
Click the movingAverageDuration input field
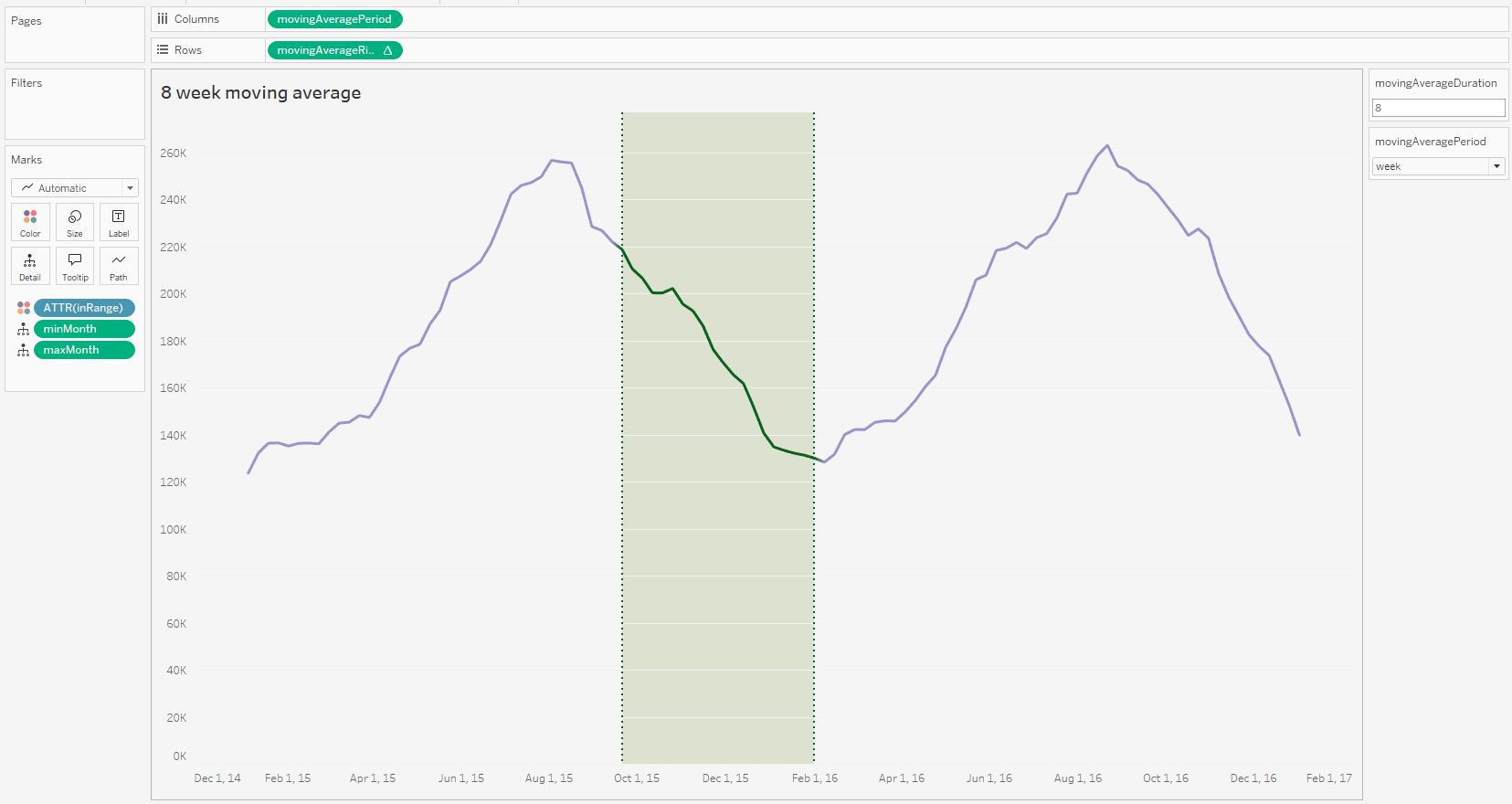[x=1438, y=108]
